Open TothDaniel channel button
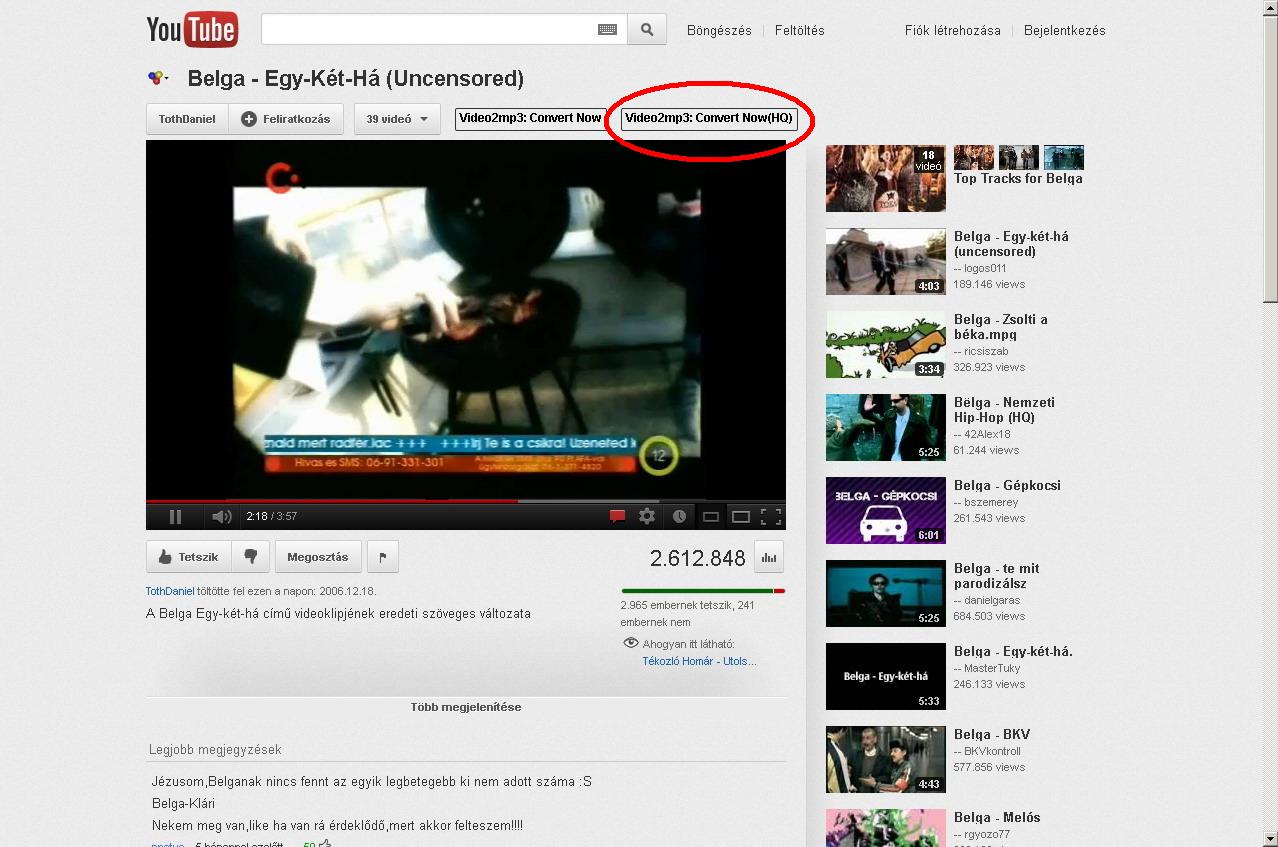Screen dimensions: 1278x847 pyautogui.click(x=187, y=118)
